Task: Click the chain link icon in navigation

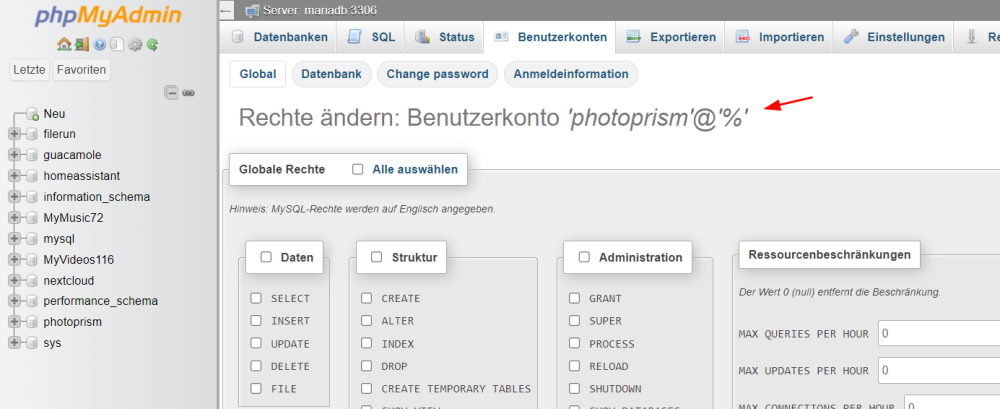Action: tap(188, 93)
